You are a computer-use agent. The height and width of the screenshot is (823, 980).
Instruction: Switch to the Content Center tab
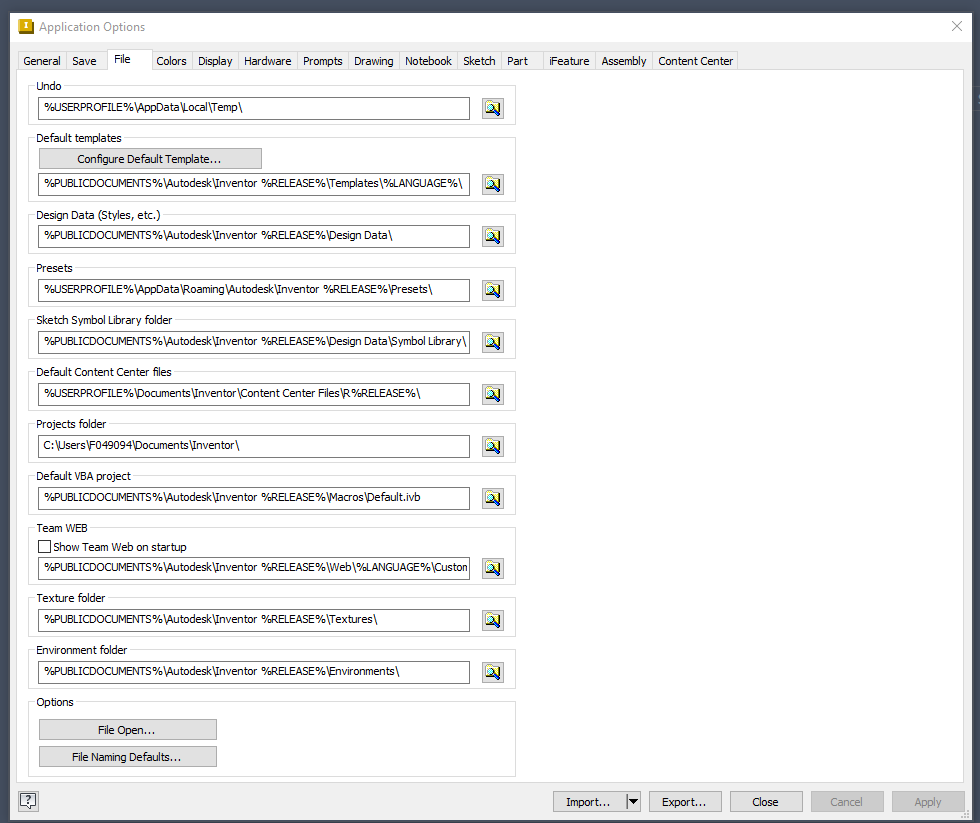point(695,61)
